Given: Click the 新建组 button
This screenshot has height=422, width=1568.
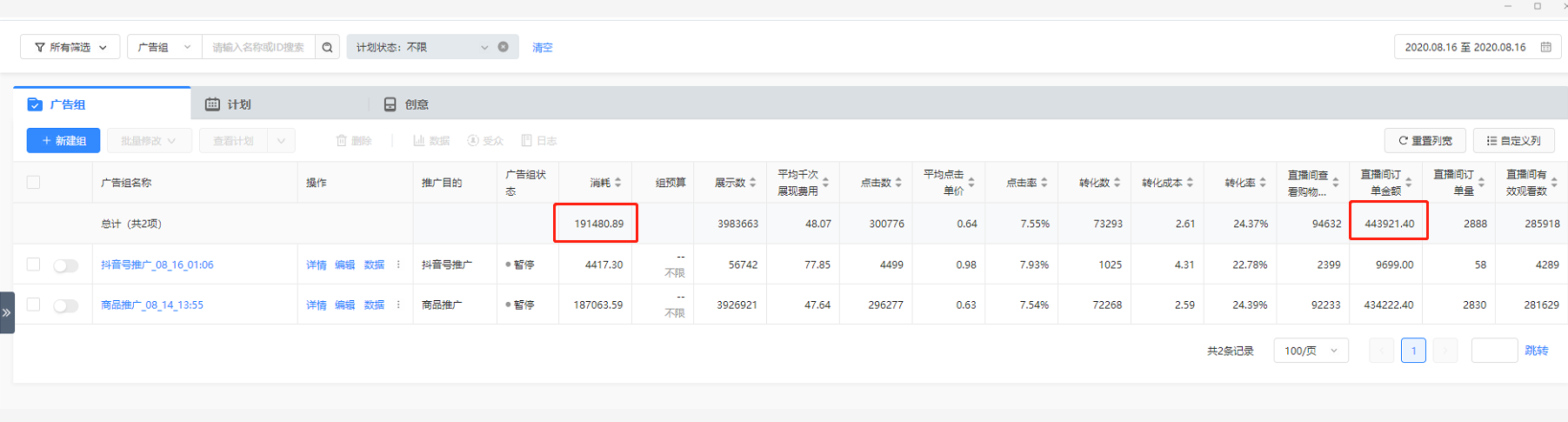Looking at the screenshot, I should pos(63,140).
